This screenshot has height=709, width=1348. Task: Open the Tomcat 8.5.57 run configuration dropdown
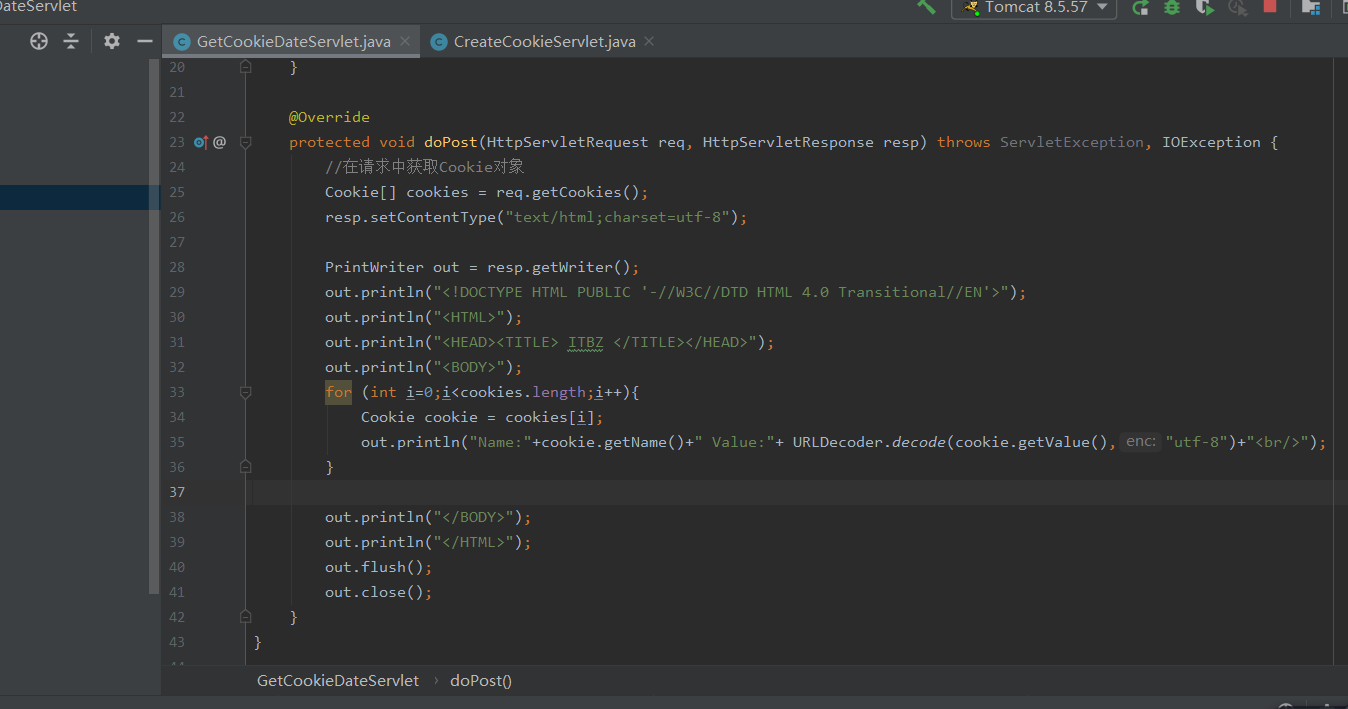(1034, 8)
